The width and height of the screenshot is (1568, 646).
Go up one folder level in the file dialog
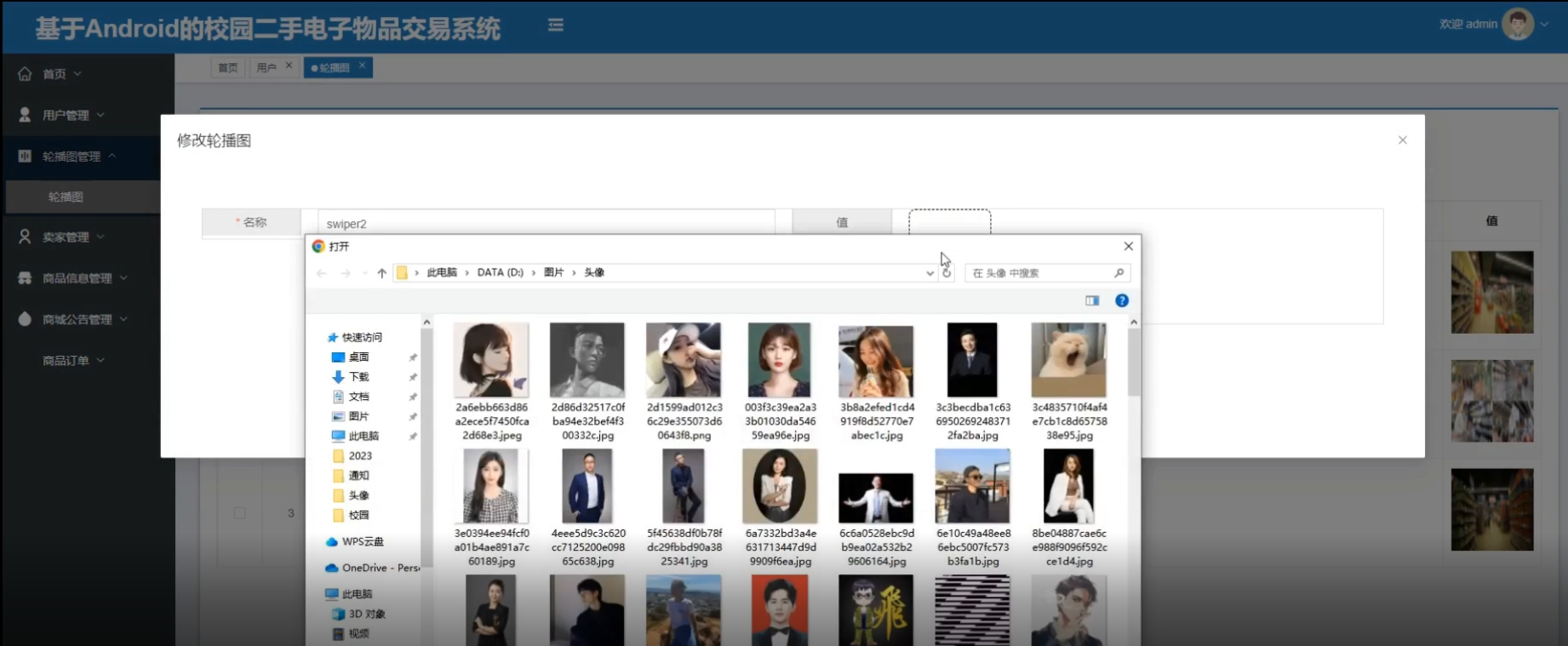point(381,273)
